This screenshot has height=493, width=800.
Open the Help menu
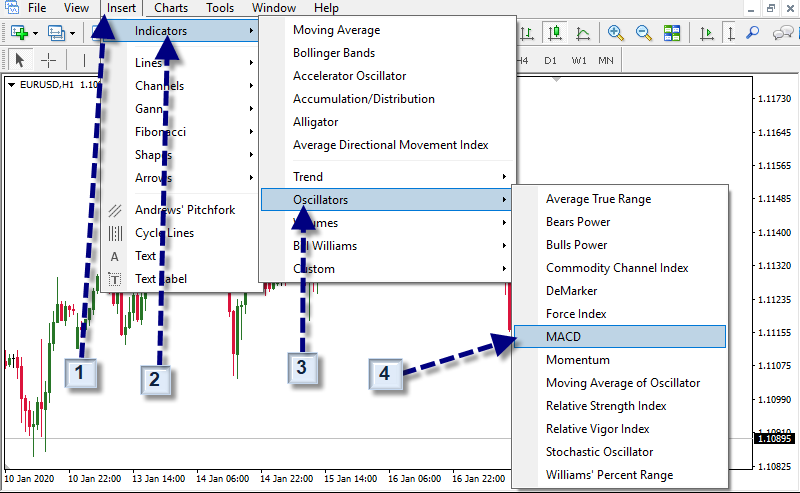pyautogui.click(x=327, y=8)
